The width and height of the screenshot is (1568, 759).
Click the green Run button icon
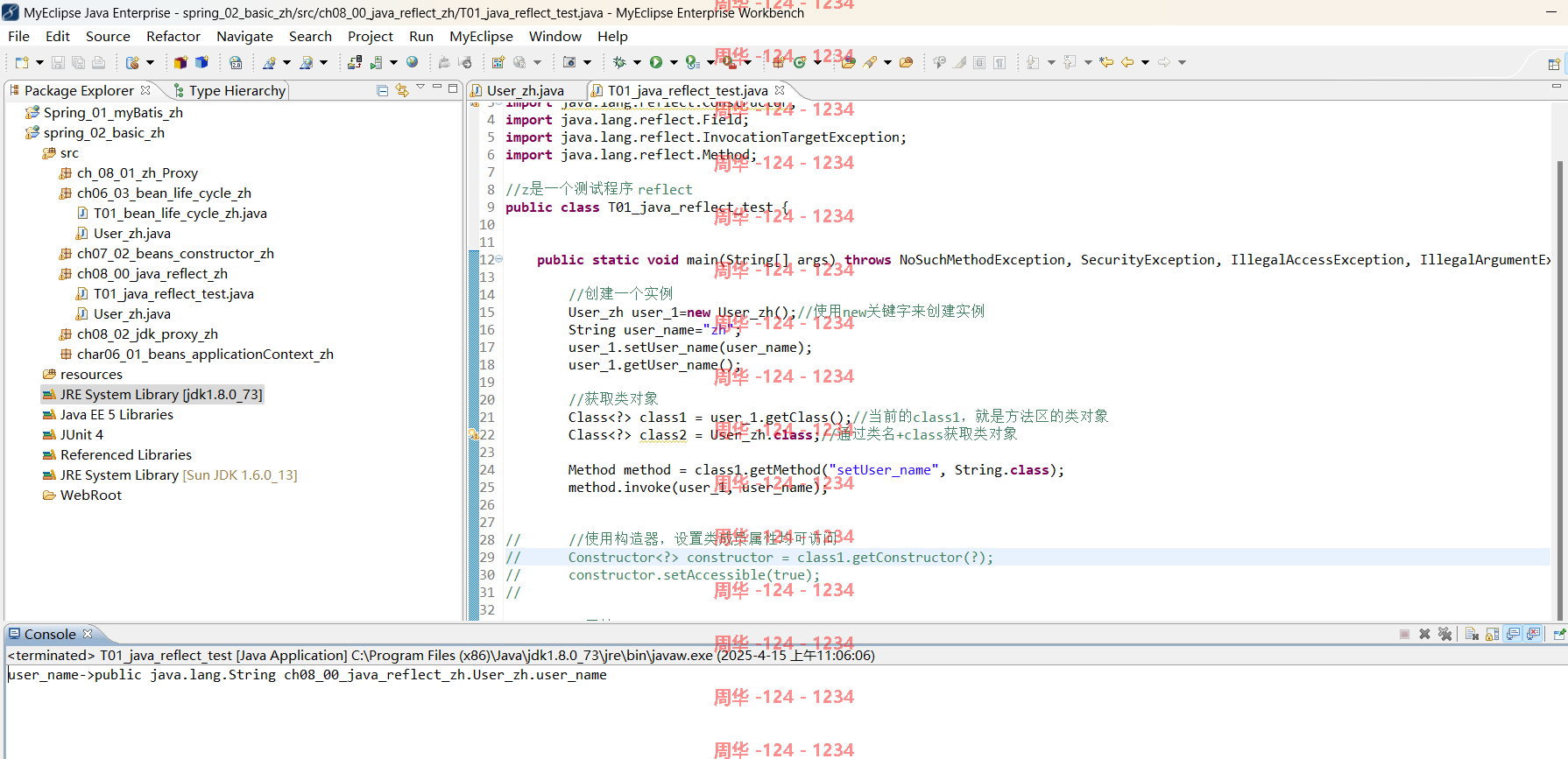tap(656, 62)
